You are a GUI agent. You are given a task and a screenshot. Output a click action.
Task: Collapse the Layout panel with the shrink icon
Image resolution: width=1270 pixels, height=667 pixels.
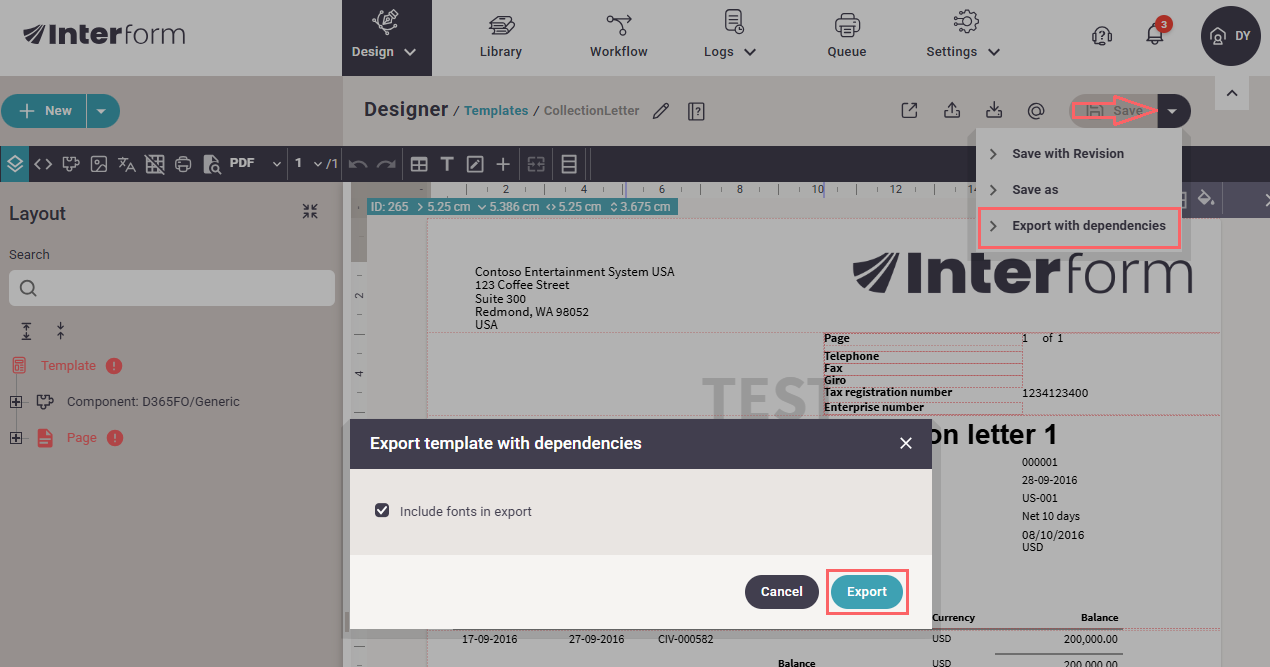pyautogui.click(x=310, y=212)
